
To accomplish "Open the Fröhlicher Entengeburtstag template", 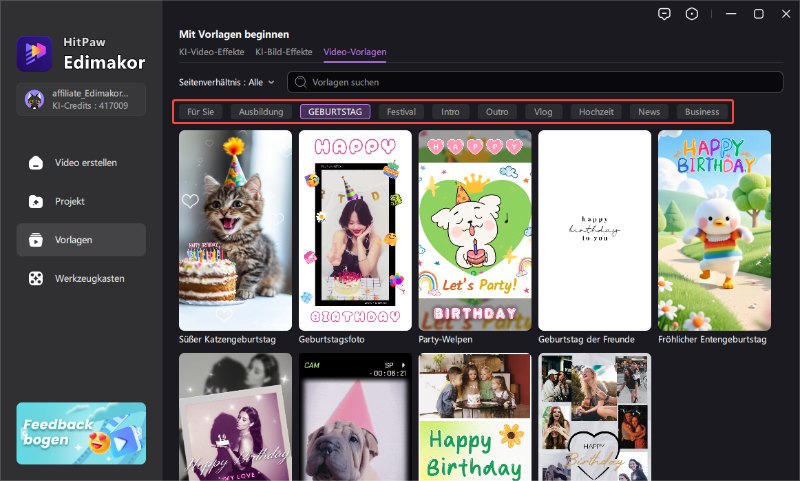I will point(714,230).
